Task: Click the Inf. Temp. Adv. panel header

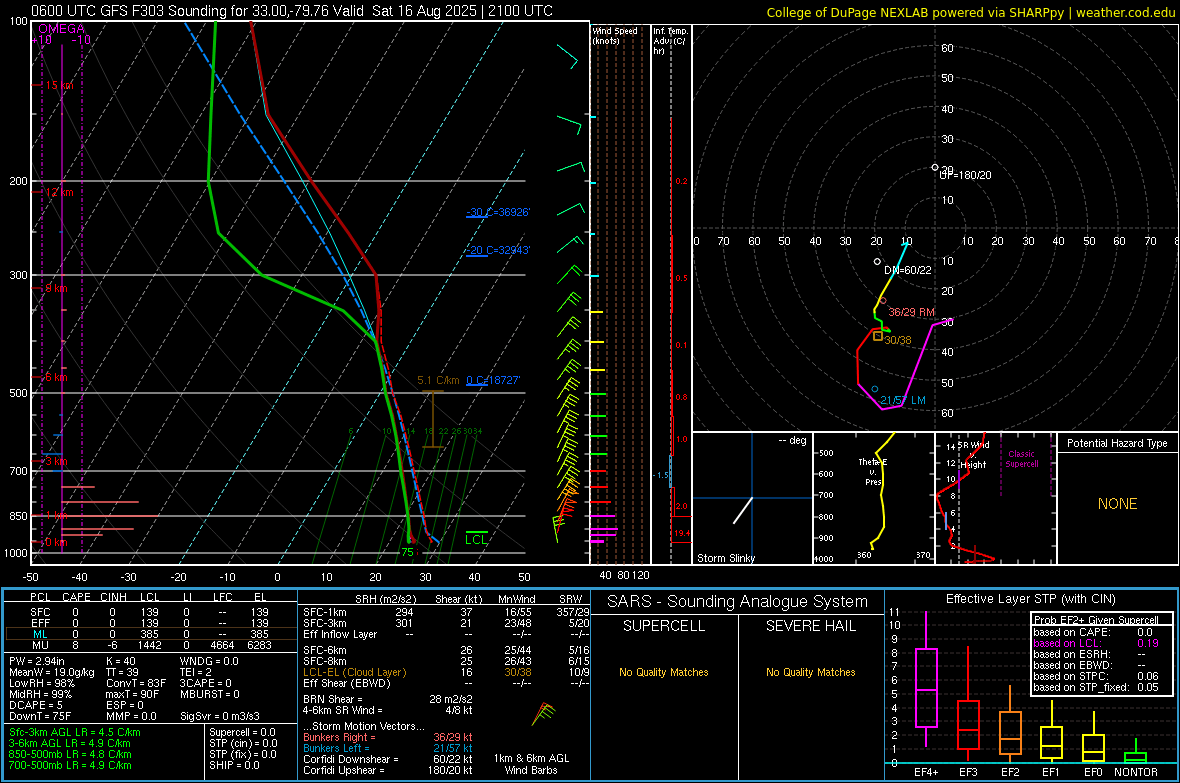Action: point(670,41)
